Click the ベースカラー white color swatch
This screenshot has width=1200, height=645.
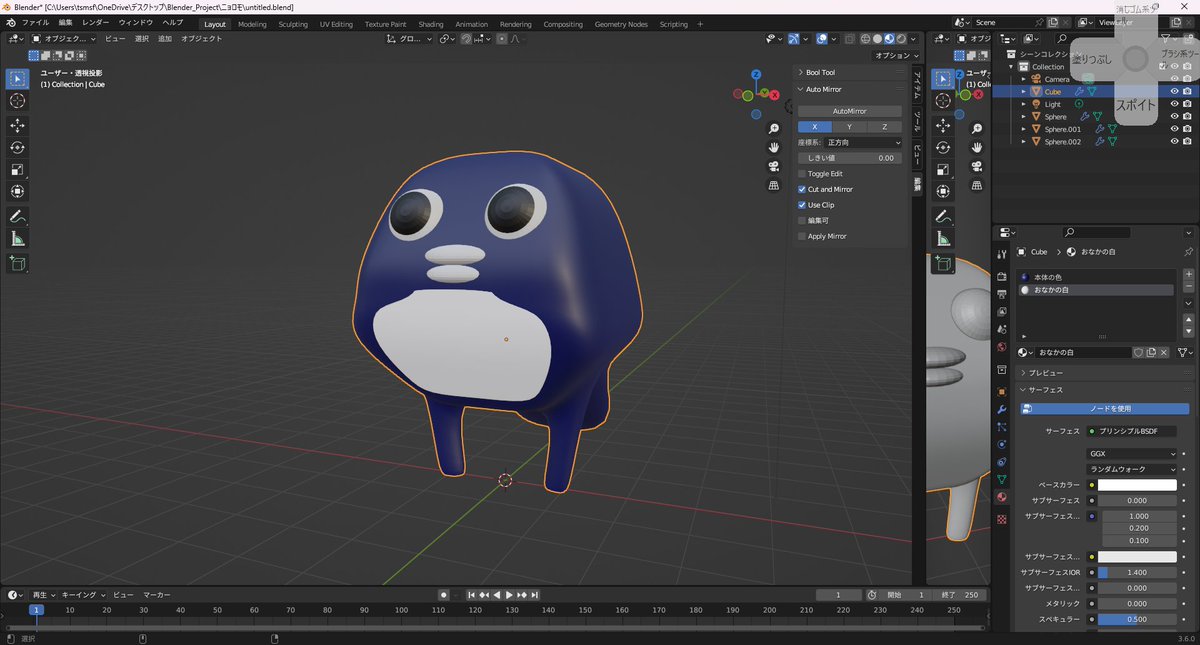[1137, 485]
